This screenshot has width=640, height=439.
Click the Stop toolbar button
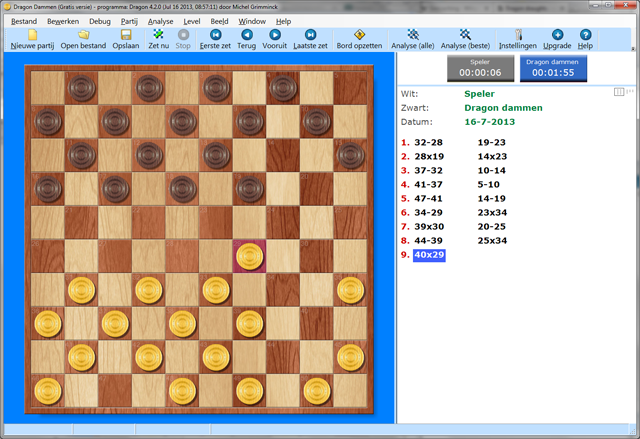point(183,40)
